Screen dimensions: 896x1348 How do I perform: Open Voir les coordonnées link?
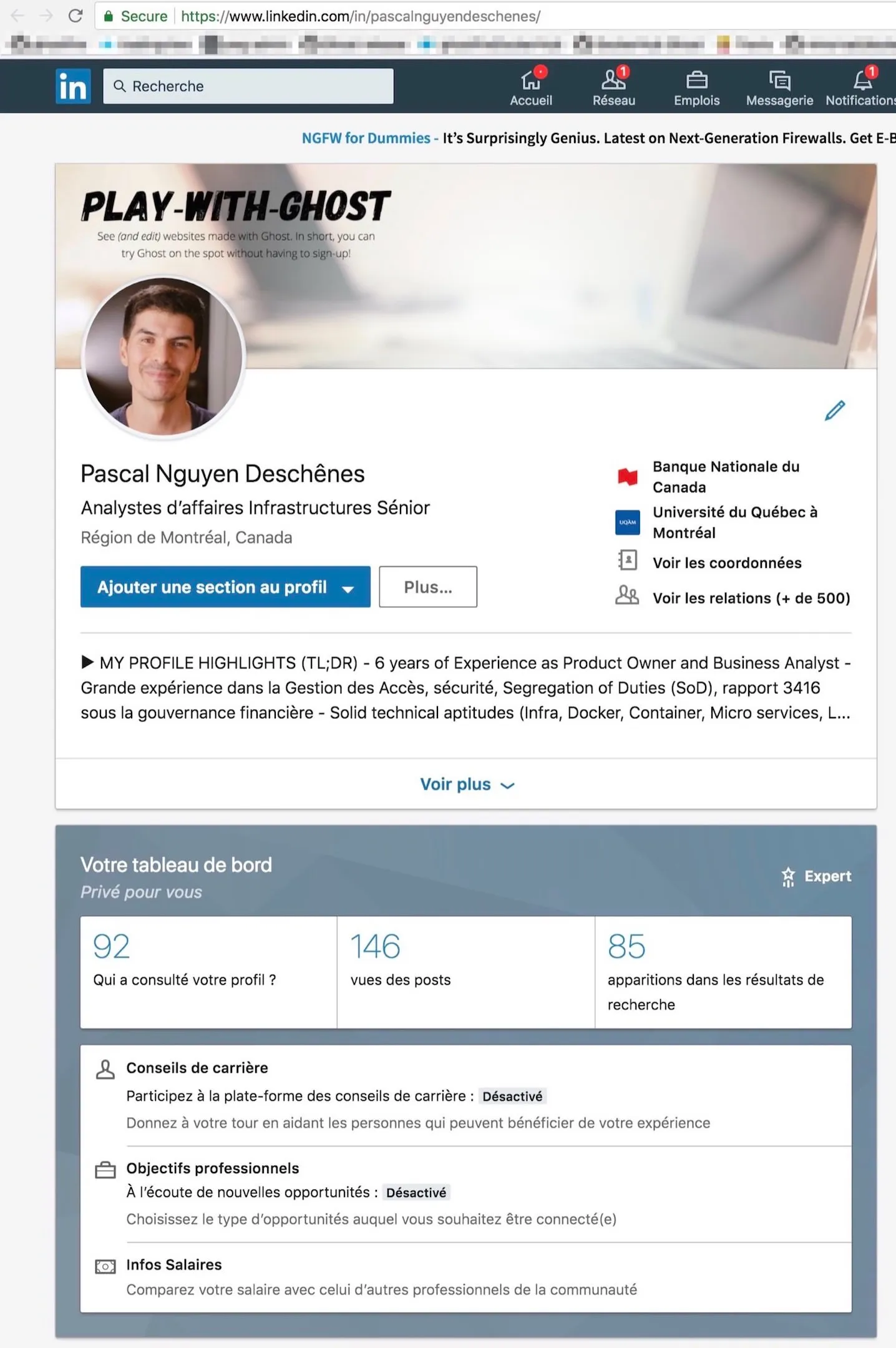728,563
